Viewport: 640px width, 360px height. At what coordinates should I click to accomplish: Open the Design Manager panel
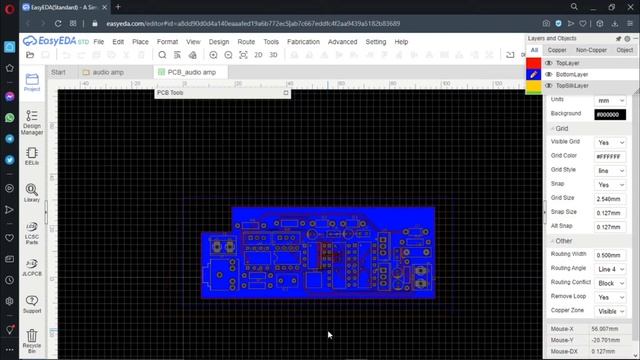[x=32, y=122]
